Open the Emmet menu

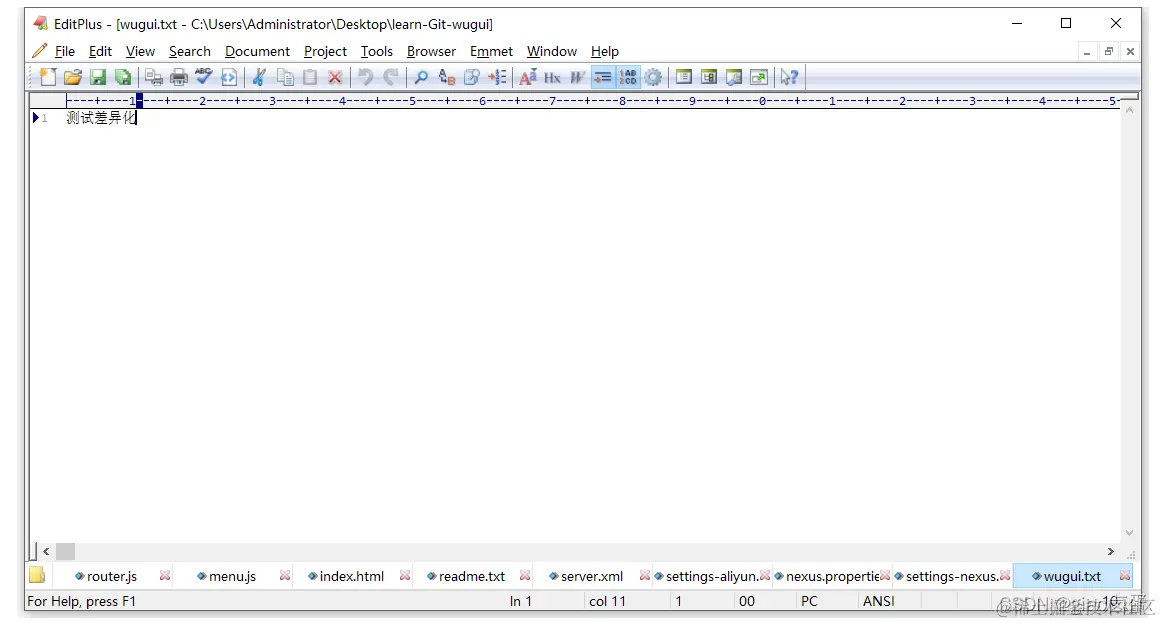[491, 51]
